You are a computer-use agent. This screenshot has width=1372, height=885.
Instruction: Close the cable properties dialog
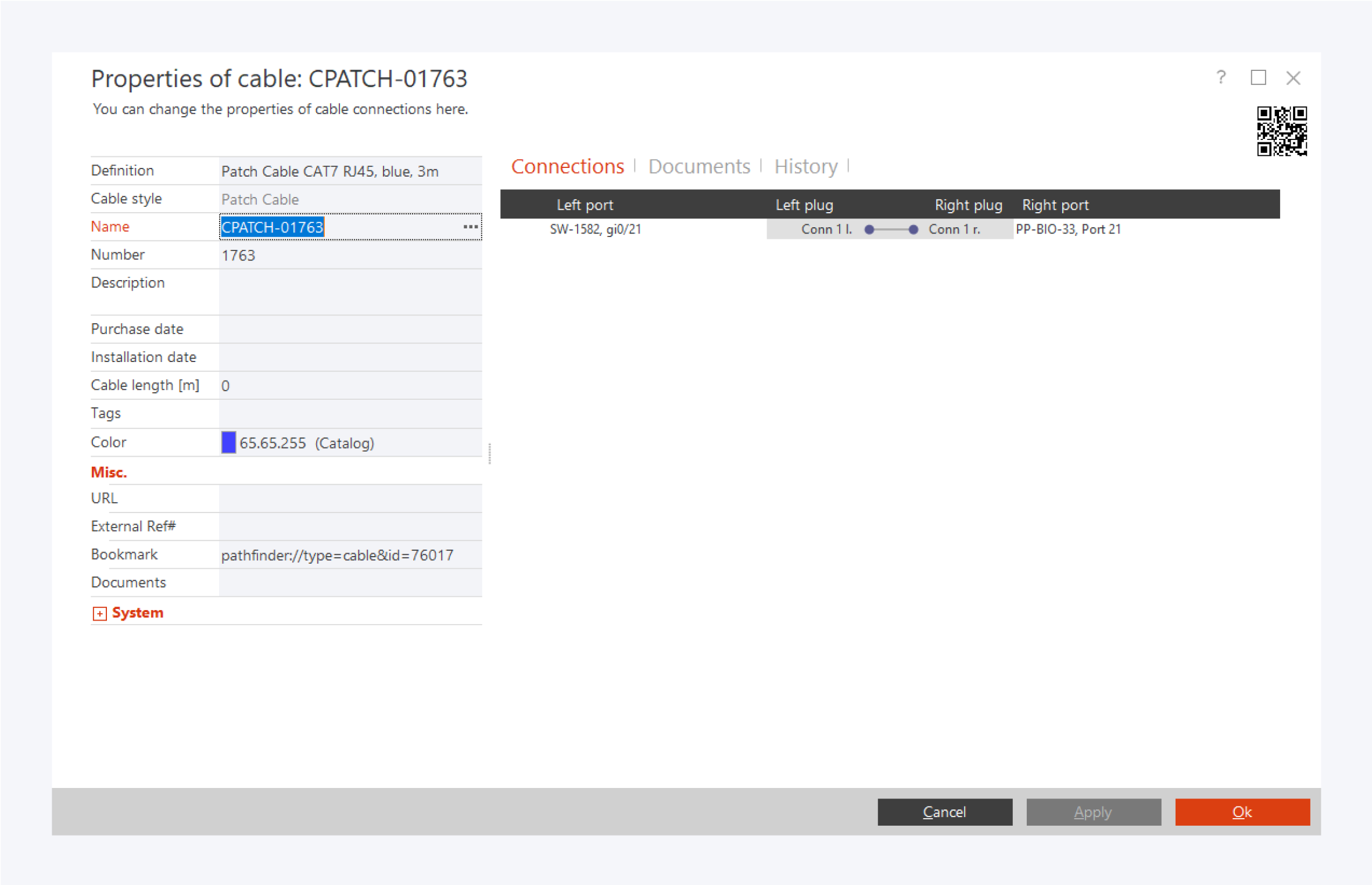(x=1293, y=77)
